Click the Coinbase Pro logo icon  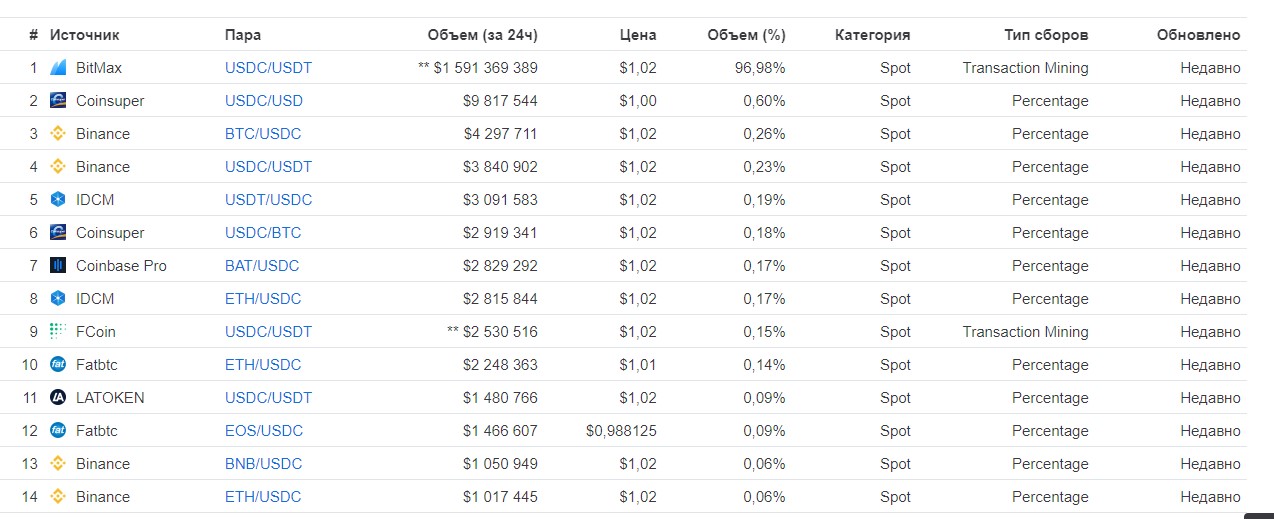tap(58, 266)
